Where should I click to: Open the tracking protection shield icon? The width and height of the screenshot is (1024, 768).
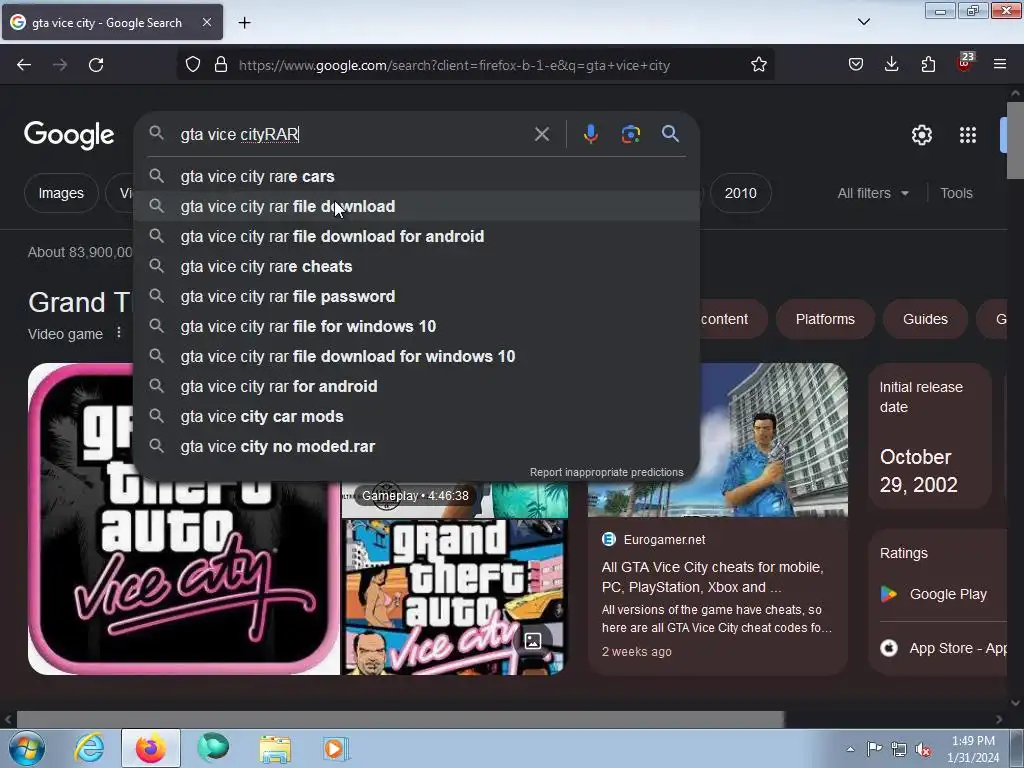tap(193, 65)
